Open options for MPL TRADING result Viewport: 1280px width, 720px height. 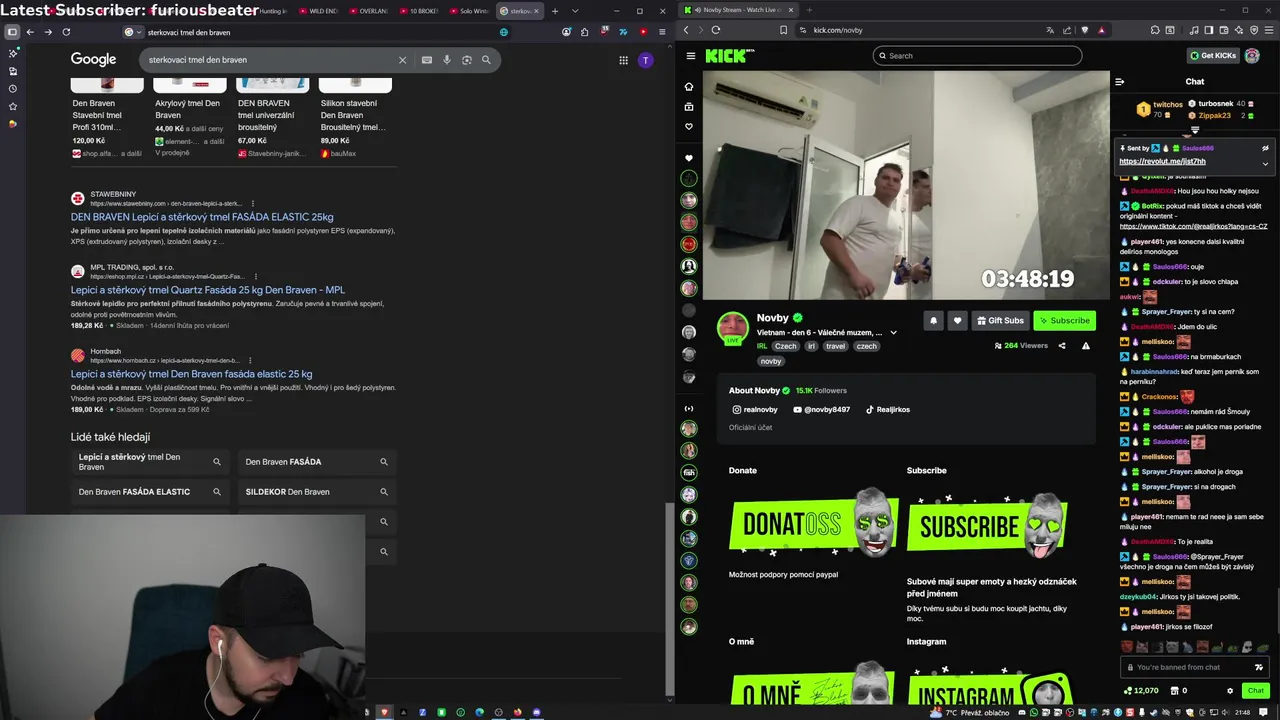[255, 276]
